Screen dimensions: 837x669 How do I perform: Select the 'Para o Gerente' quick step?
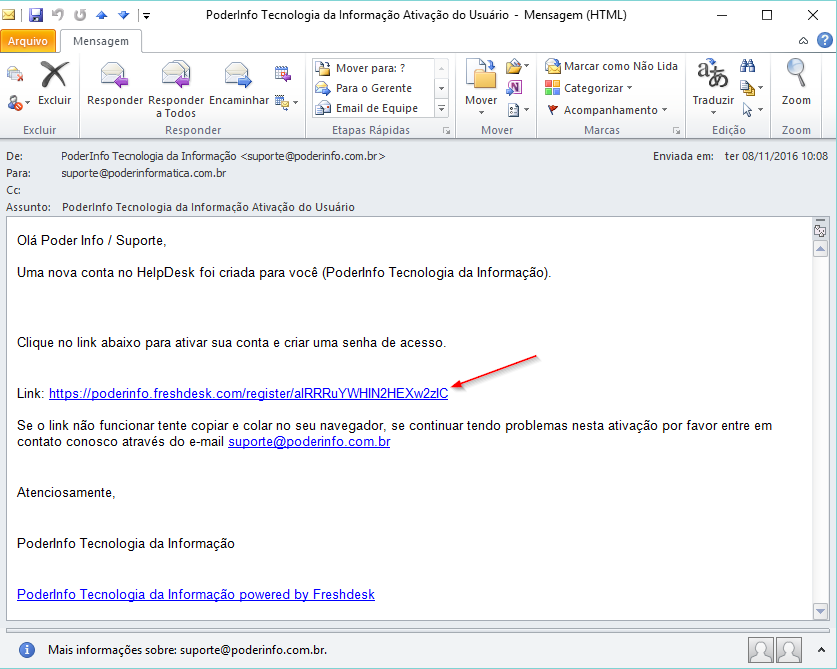pyautogui.click(x=373, y=88)
